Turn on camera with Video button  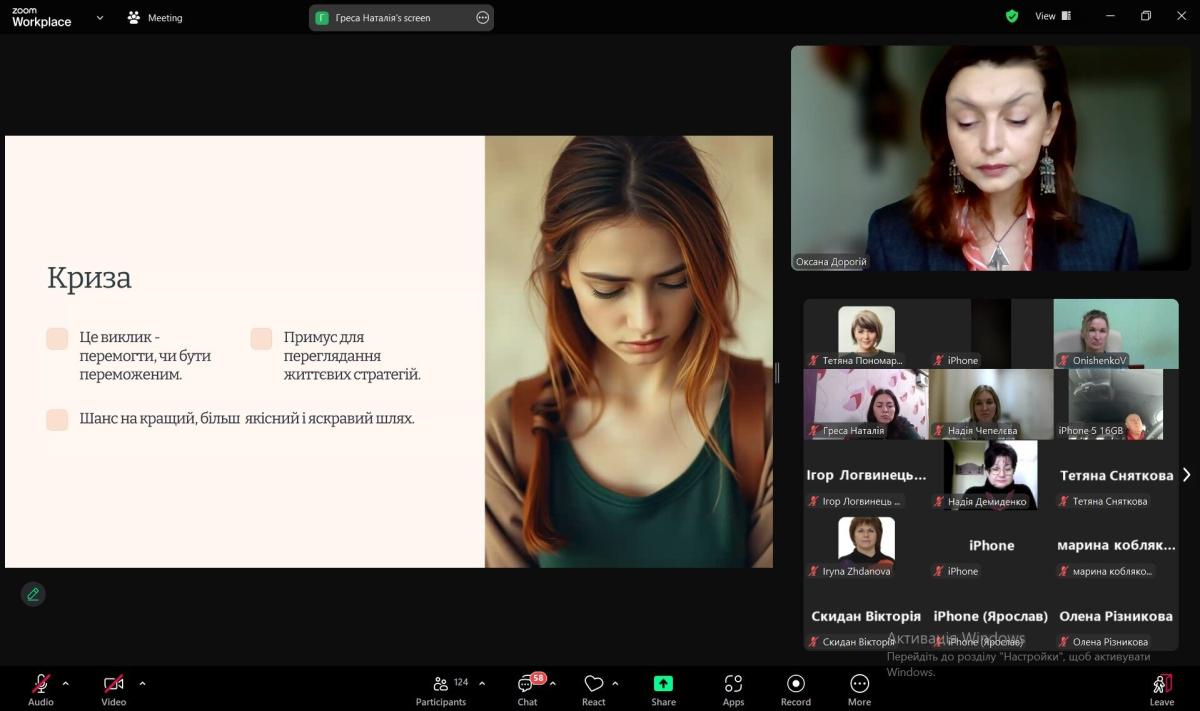coord(114,686)
